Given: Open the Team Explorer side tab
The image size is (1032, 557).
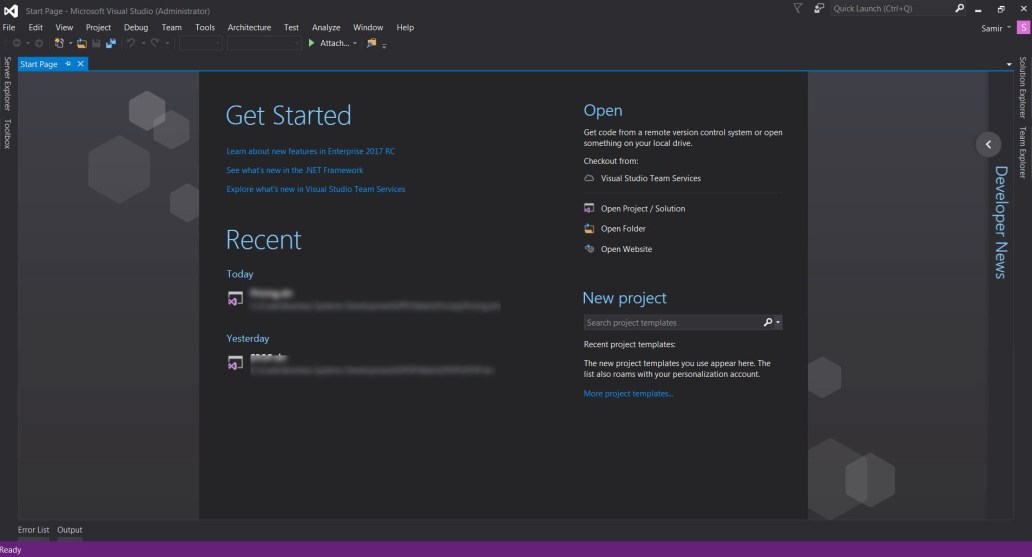Looking at the screenshot, I should point(1023,152).
